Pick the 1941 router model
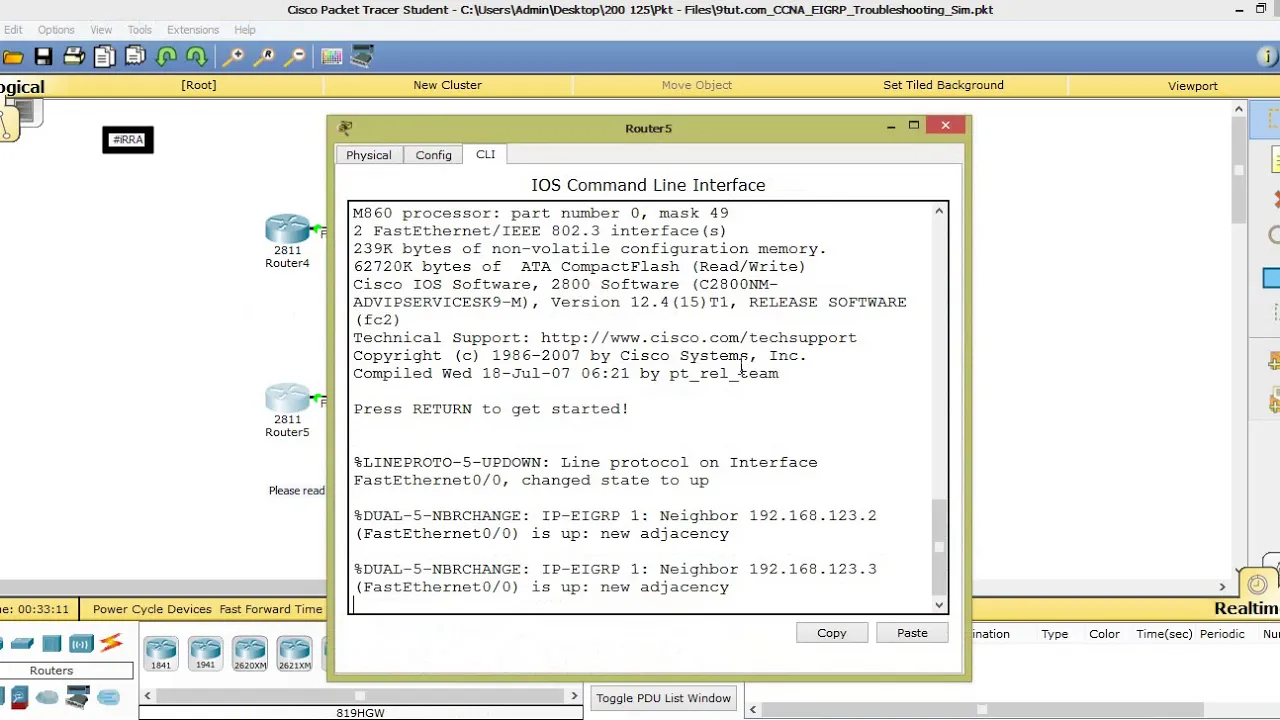This screenshot has height=720, width=1280. point(205,653)
